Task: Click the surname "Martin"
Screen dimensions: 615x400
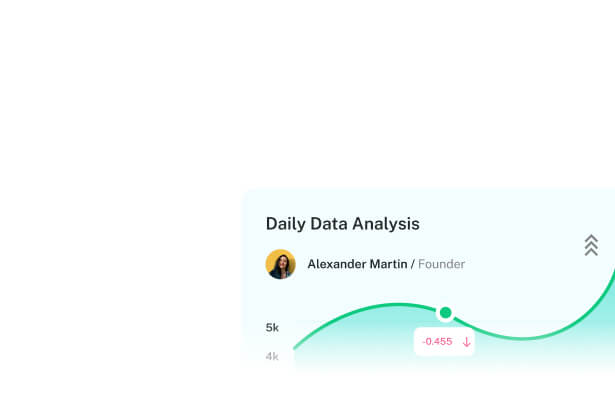Action: [391, 264]
